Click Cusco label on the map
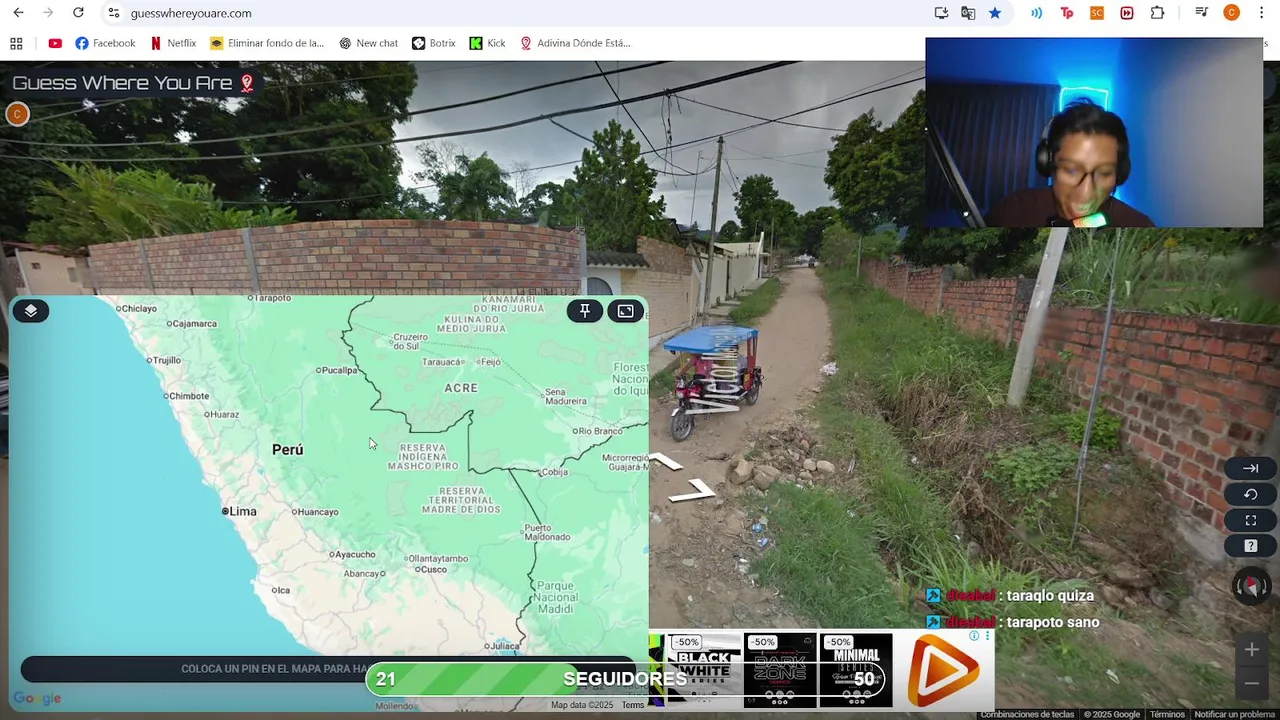The image size is (1280, 720). 433,569
